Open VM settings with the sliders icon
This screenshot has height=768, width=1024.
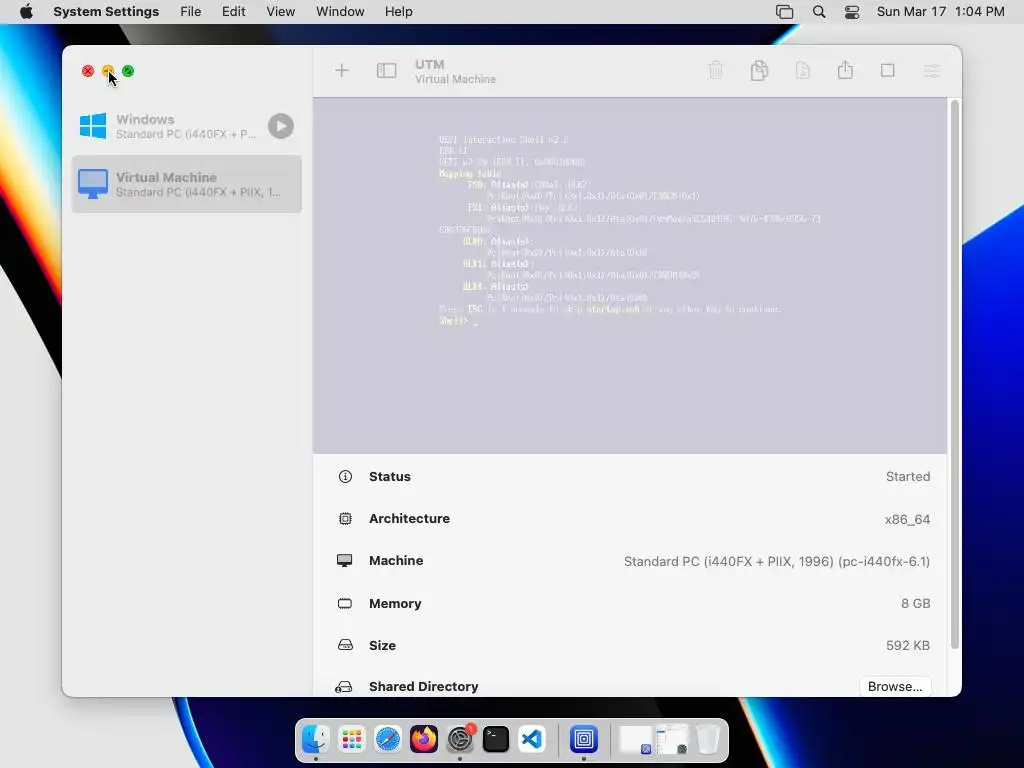[x=931, y=71]
